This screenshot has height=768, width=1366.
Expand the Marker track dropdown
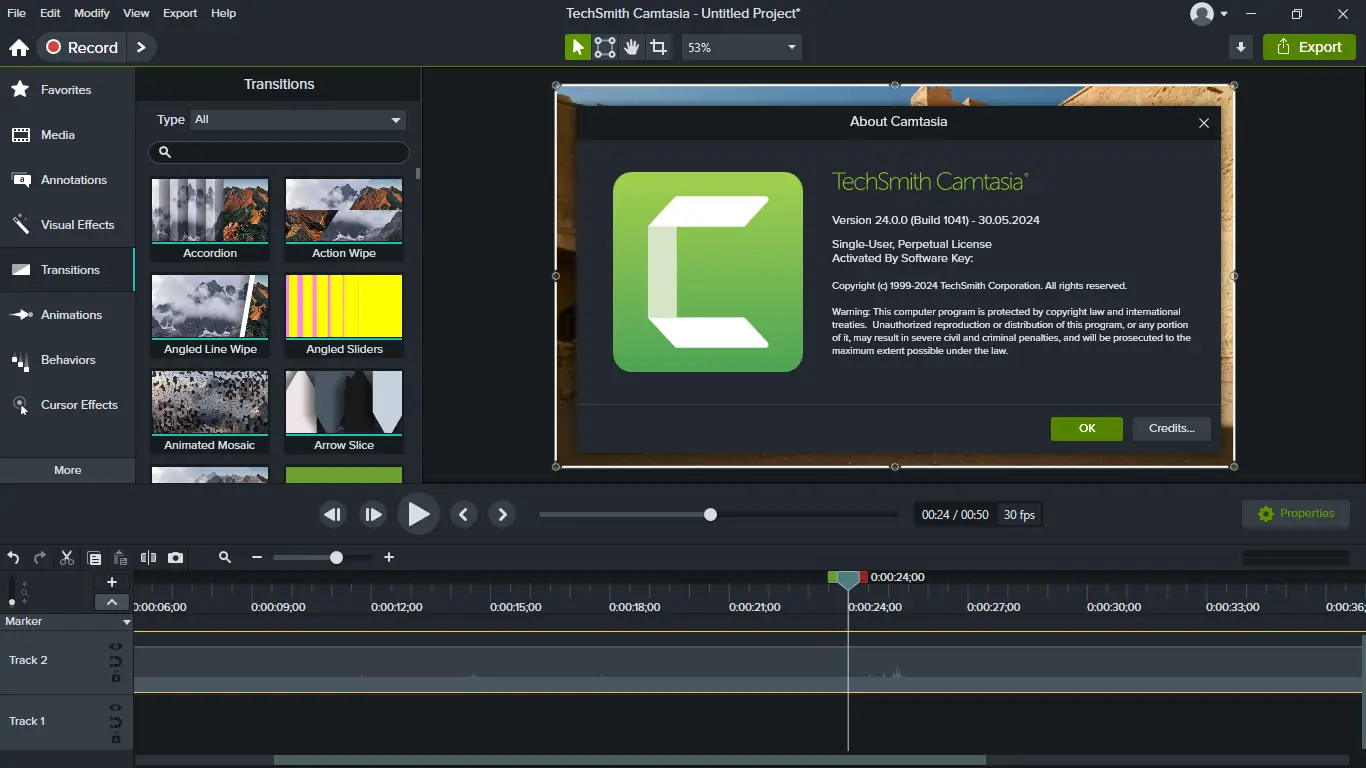point(127,622)
